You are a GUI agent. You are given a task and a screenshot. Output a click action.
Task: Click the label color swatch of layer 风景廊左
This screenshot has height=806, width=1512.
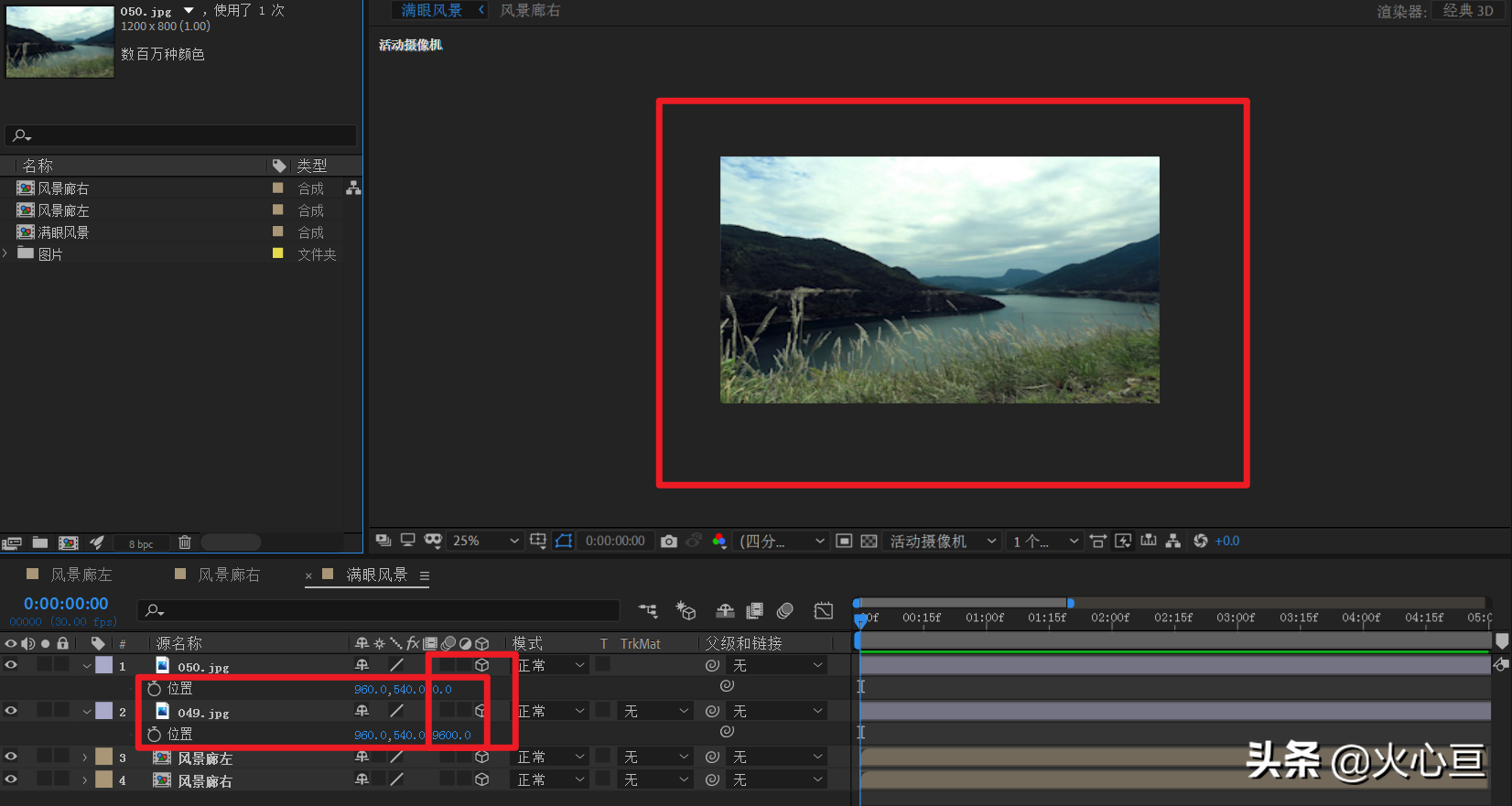click(104, 757)
